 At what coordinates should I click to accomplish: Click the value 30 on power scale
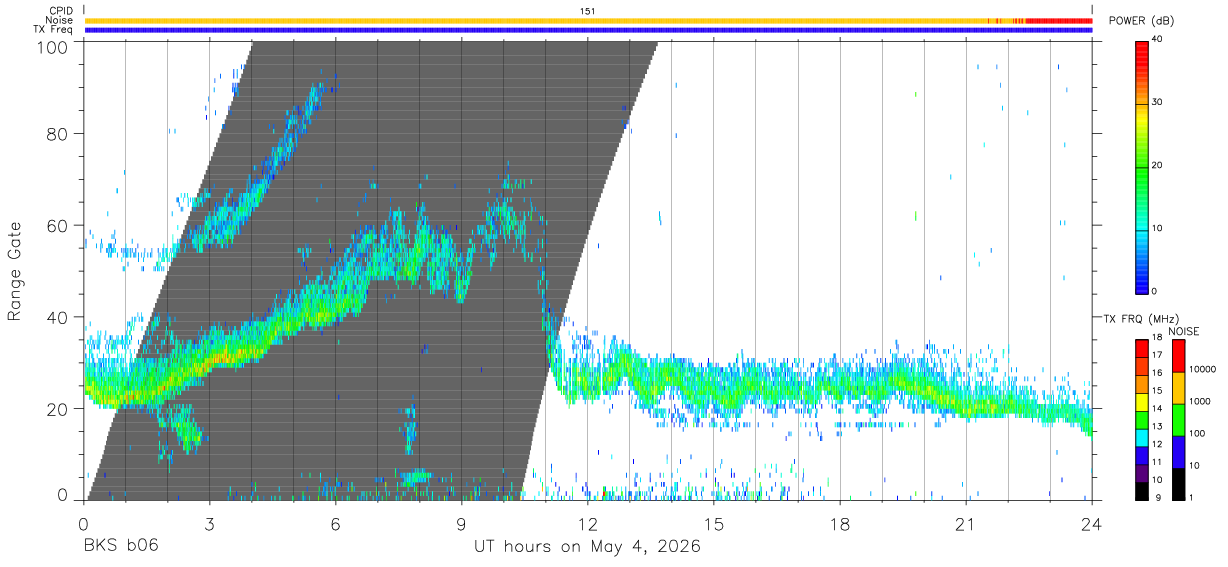pos(1159,102)
